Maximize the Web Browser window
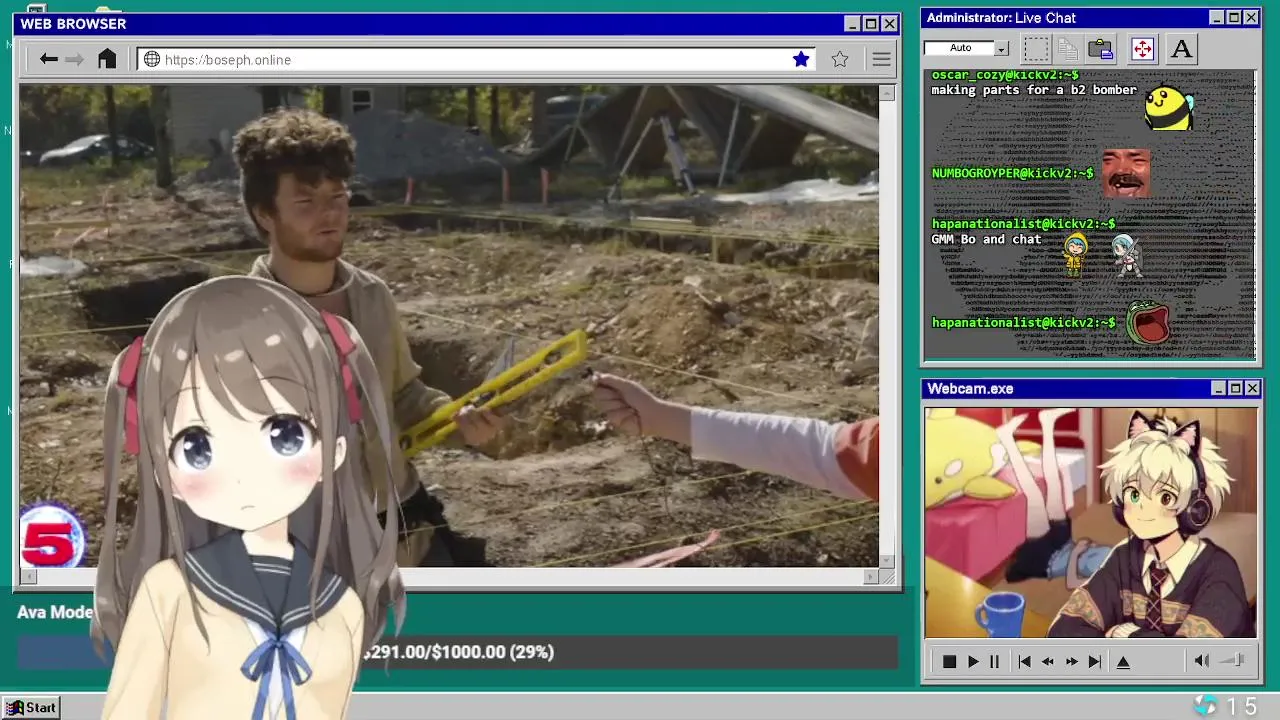 (x=871, y=24)
